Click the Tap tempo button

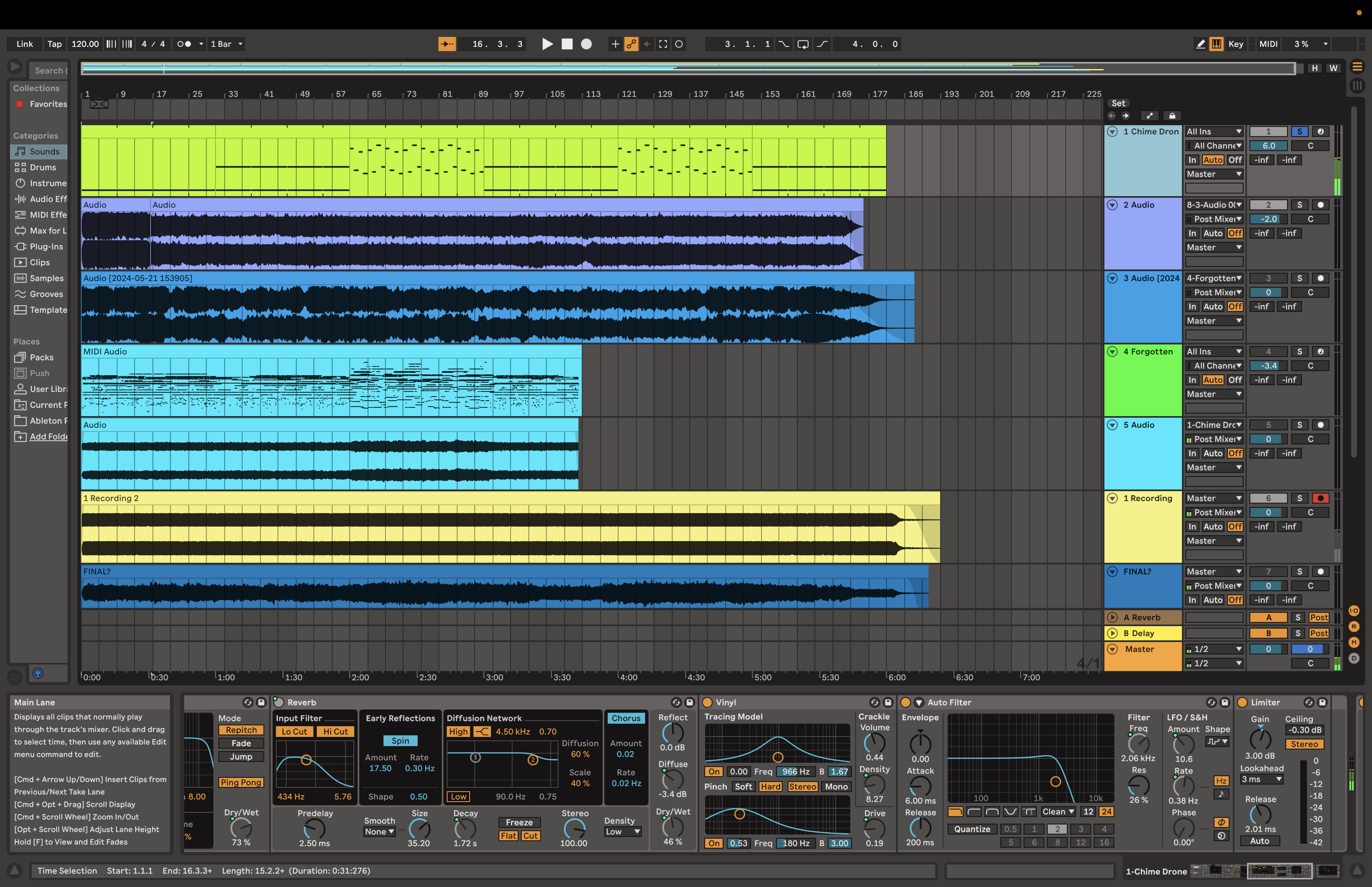(x=54, y=44)
